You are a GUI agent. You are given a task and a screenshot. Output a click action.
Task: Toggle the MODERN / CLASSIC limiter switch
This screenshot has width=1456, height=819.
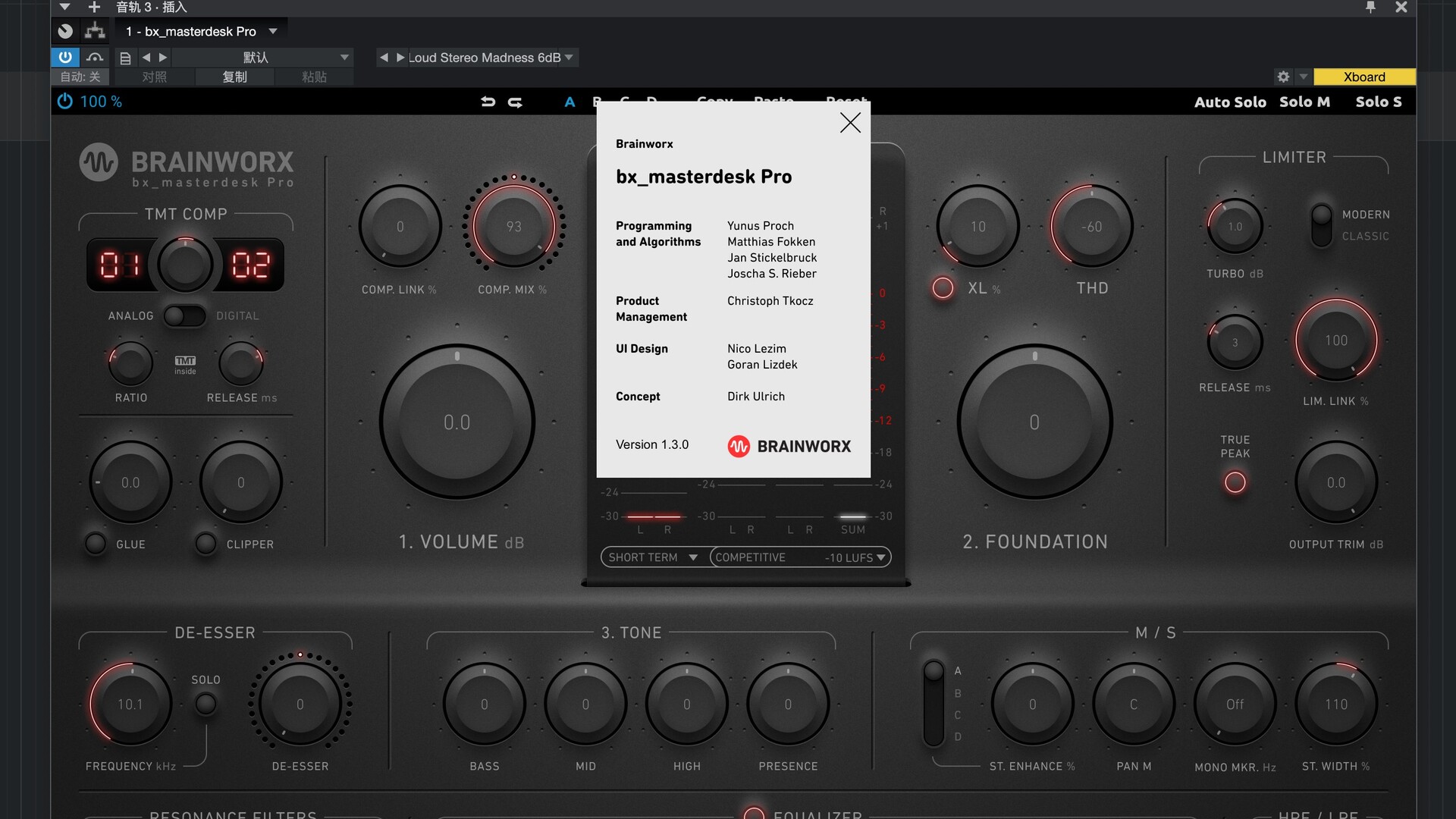coord(1322,225)
